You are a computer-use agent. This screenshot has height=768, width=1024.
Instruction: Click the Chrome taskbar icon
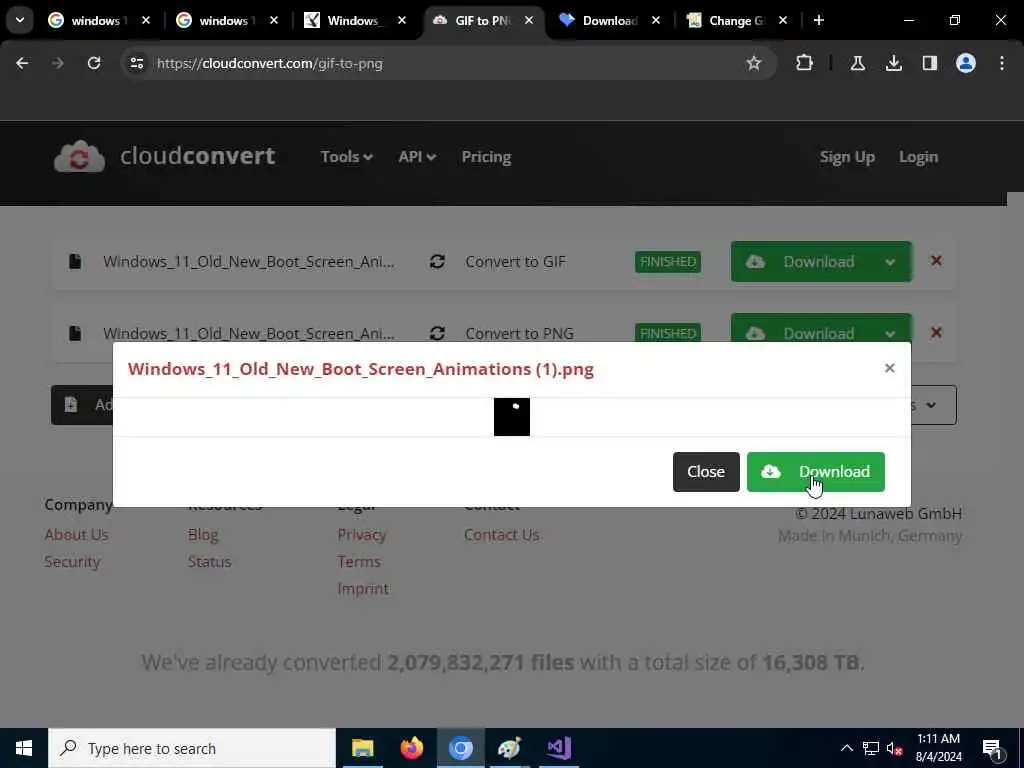click(460, 748)
